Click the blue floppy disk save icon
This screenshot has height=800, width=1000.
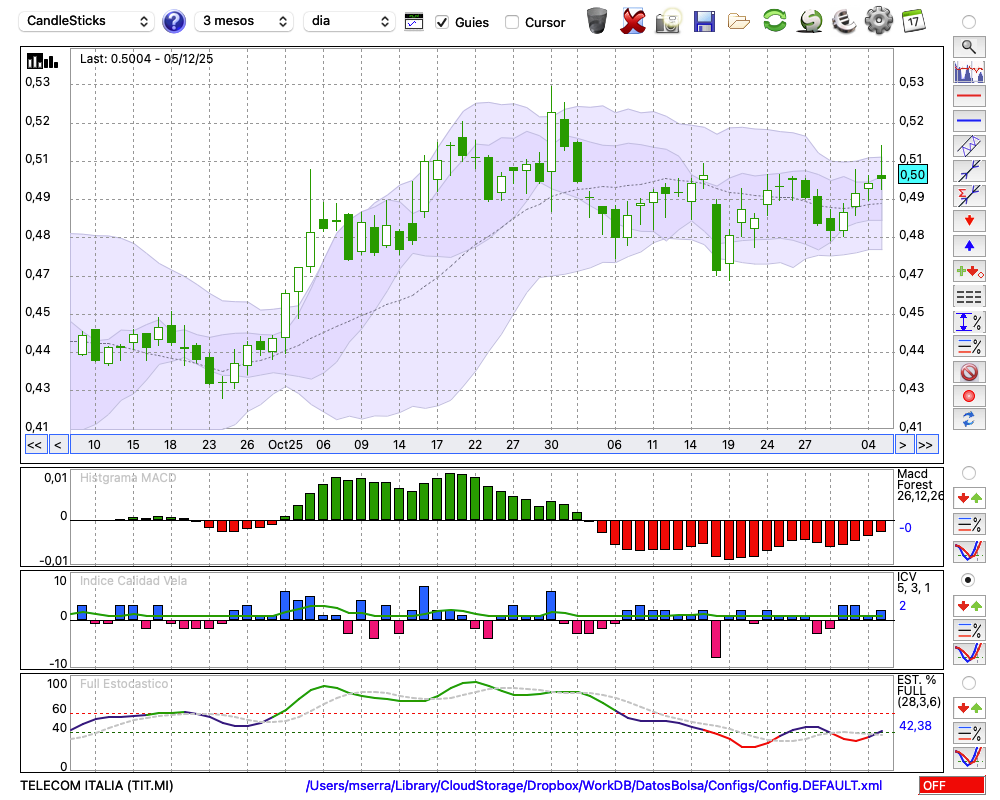(704, 21)
